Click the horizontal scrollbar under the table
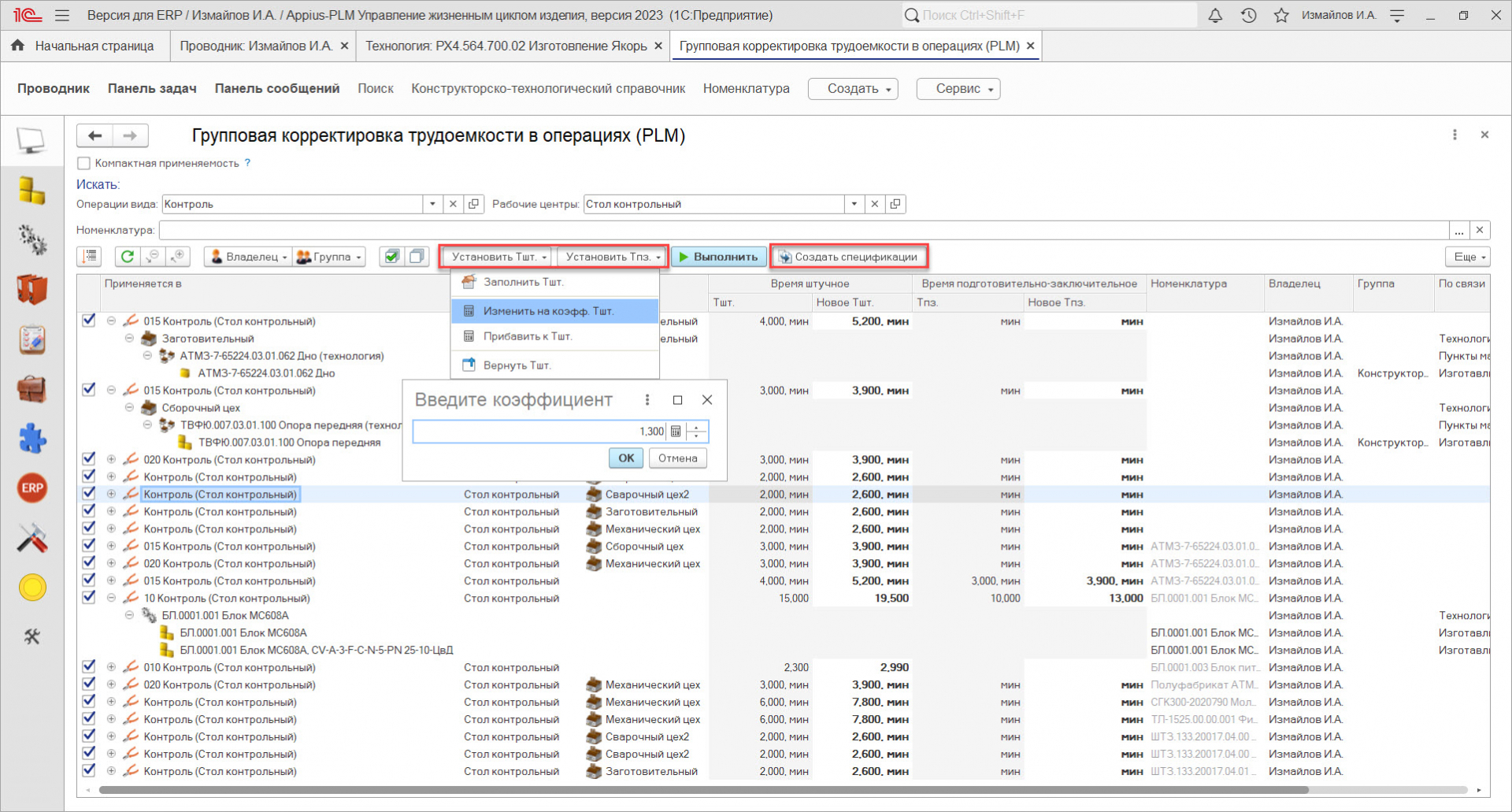1512x812 pixels. pyautogui.click(x=701, y=790)
